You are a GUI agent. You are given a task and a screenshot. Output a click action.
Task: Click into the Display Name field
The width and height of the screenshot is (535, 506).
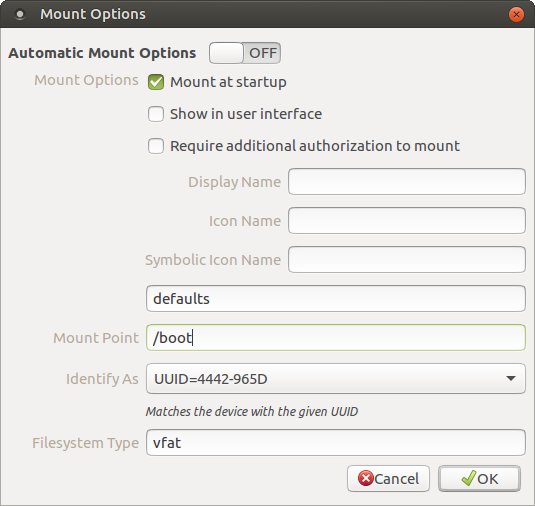click(x=407, y=182)
